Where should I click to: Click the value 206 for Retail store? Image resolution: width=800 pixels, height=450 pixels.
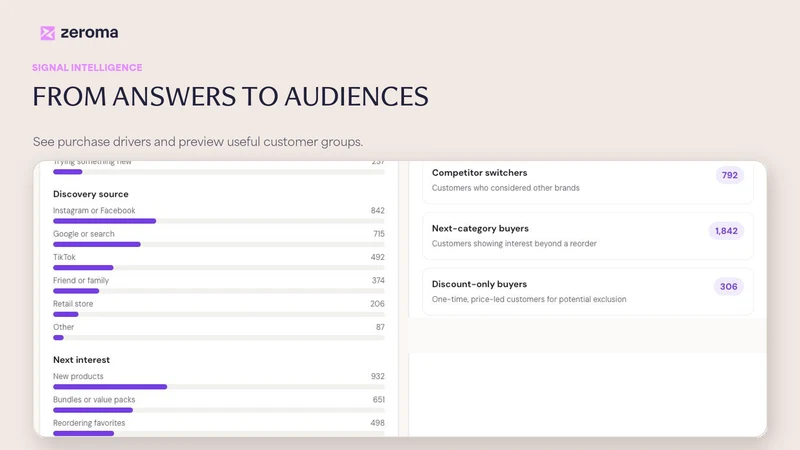tap(377, 304)
